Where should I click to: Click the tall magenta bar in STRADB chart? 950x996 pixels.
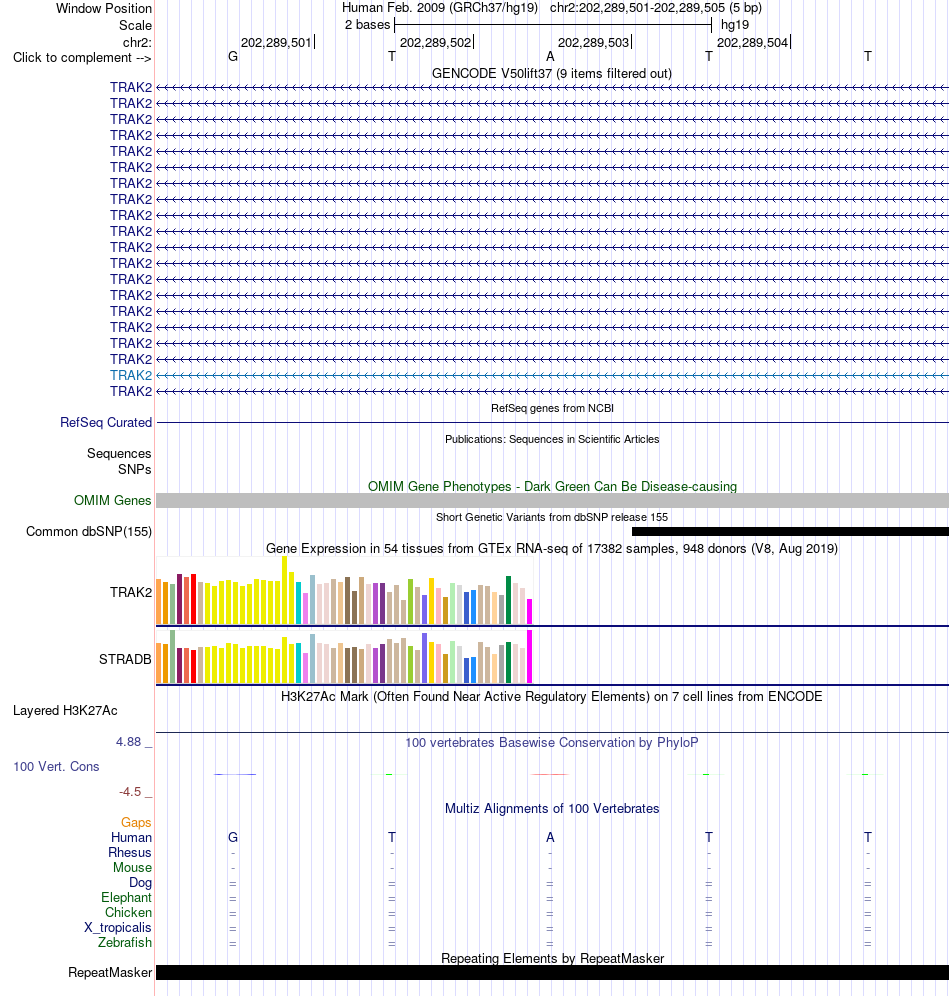click(530, 656)
